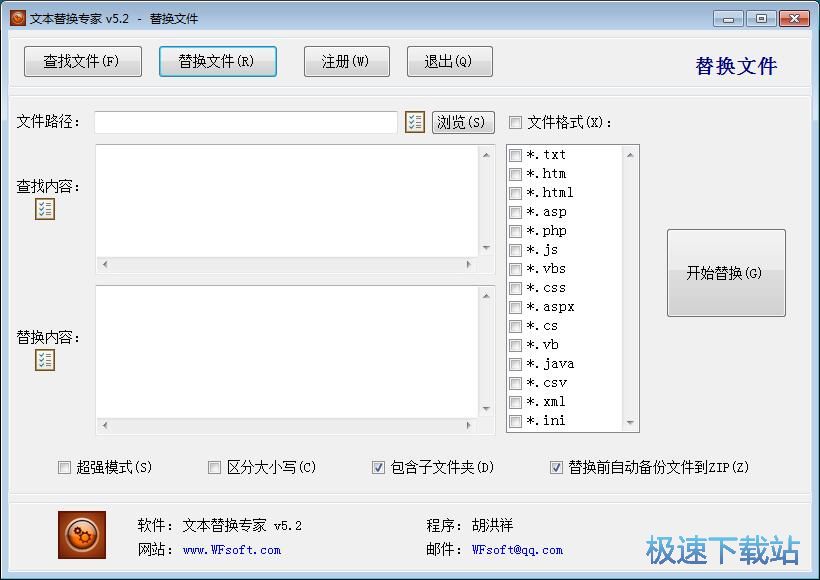Disable automatic ZIP backup before replacing
This screenshot has width=820, height=580.
click(x=556, y=467)
